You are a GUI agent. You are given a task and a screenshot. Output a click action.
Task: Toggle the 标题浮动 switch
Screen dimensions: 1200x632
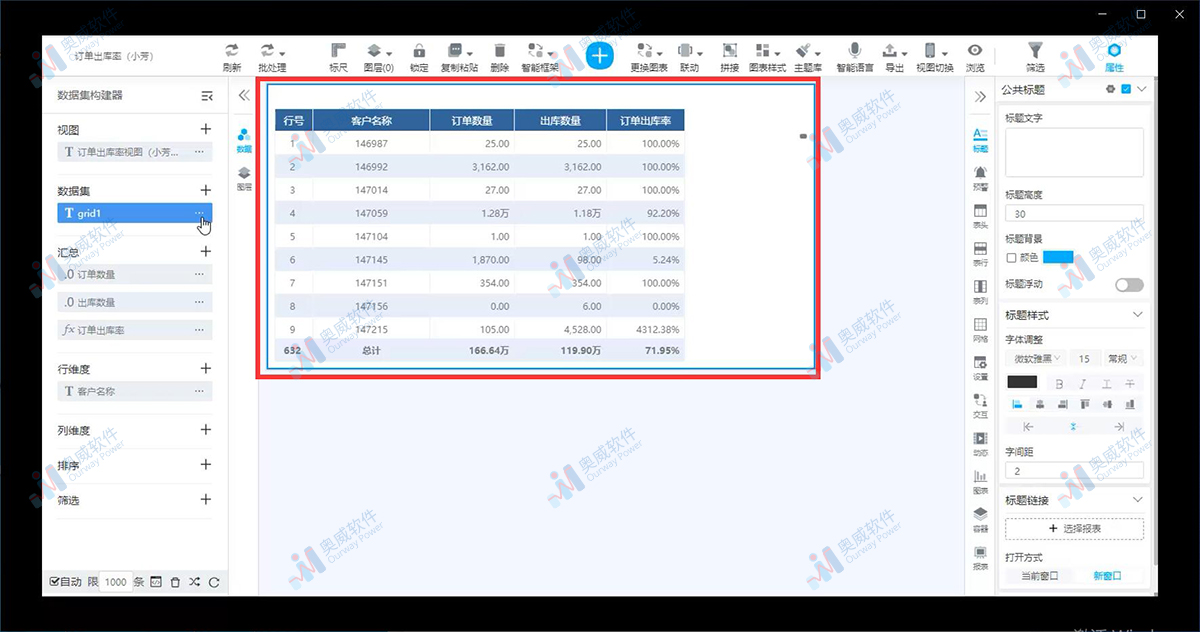[1129, 285]
